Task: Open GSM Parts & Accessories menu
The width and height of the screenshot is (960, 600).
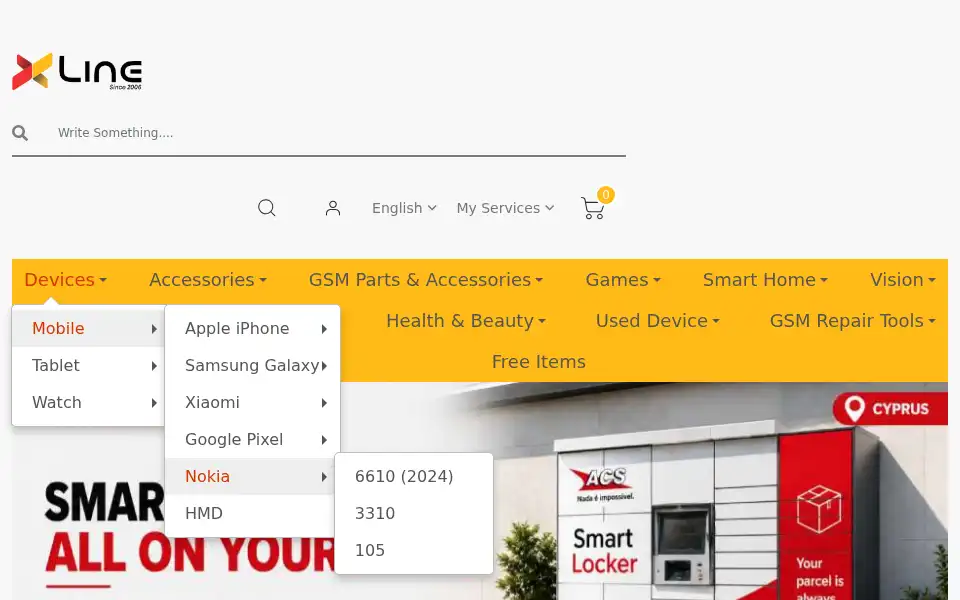Action: 426,280
